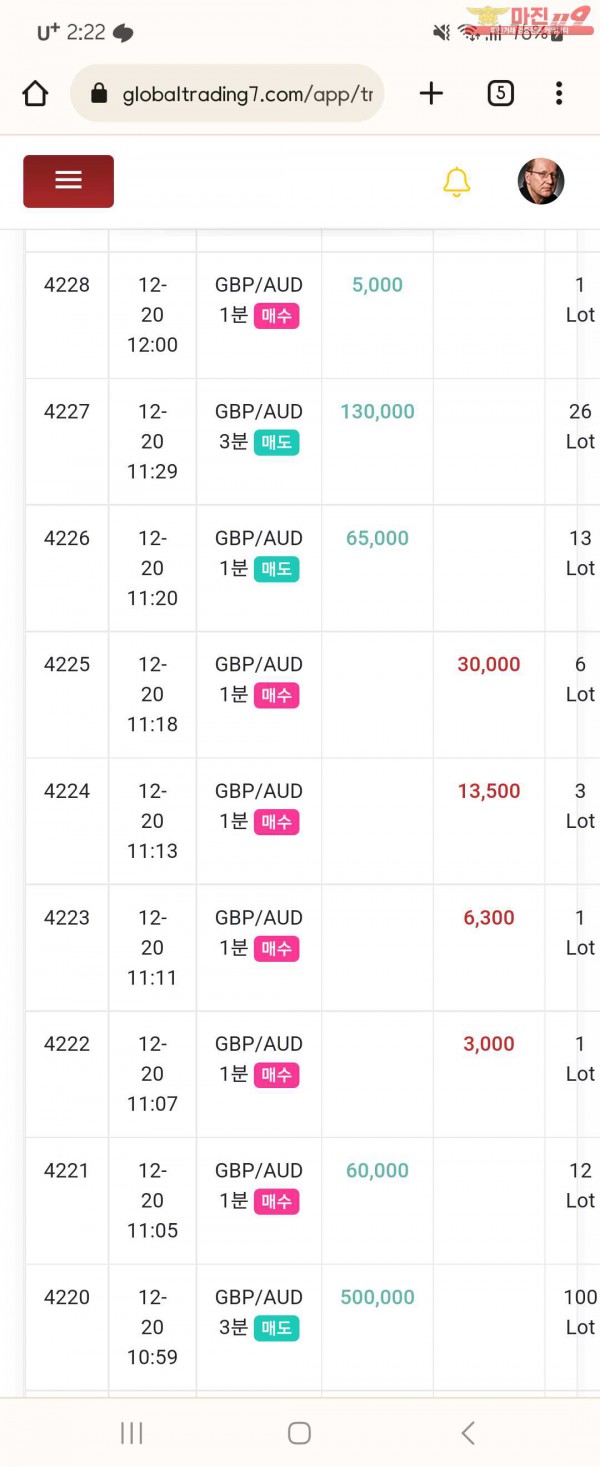Select the 매도 badge in row 4227
The image size is (600, 1467).
pyautogui.click(x=276, y=442)
